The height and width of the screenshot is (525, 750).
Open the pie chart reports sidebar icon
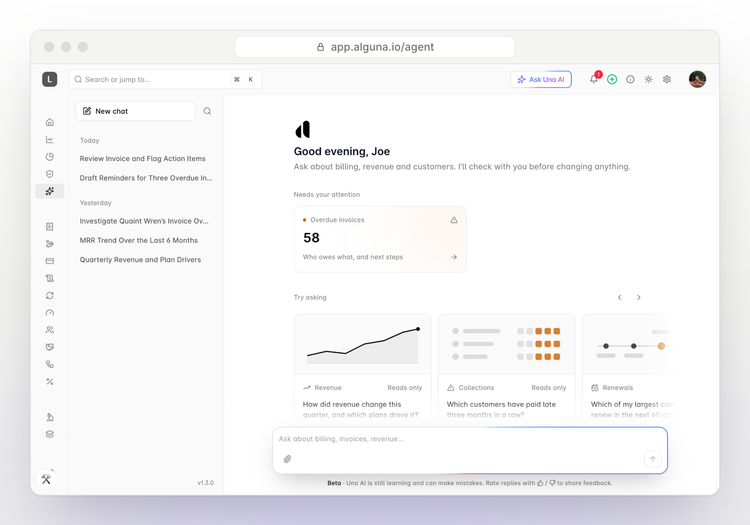tap(50, 157)
